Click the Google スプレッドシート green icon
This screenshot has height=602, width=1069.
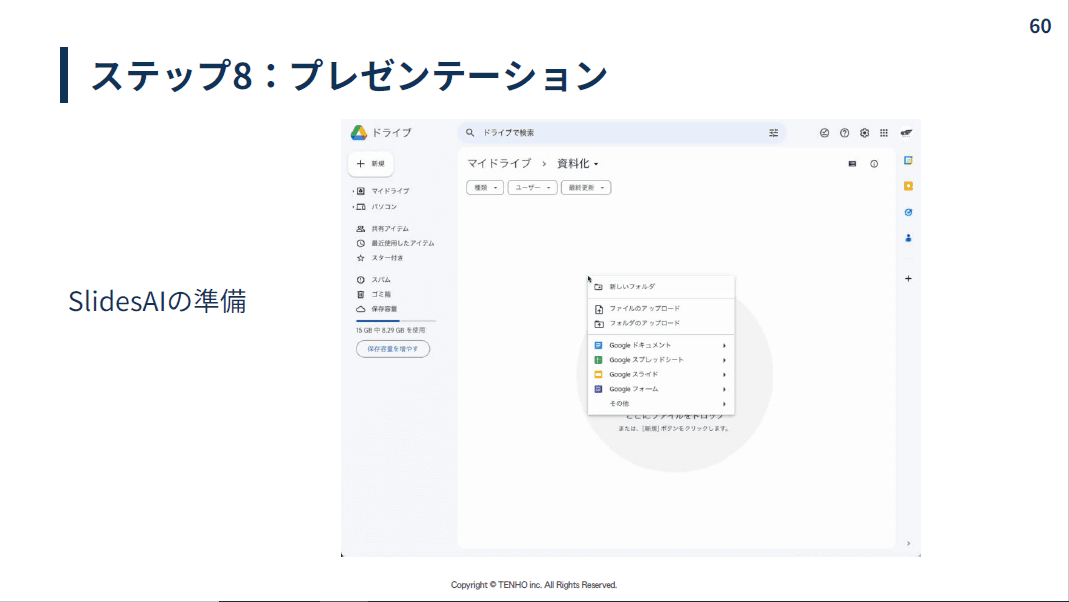pos(598,360)
